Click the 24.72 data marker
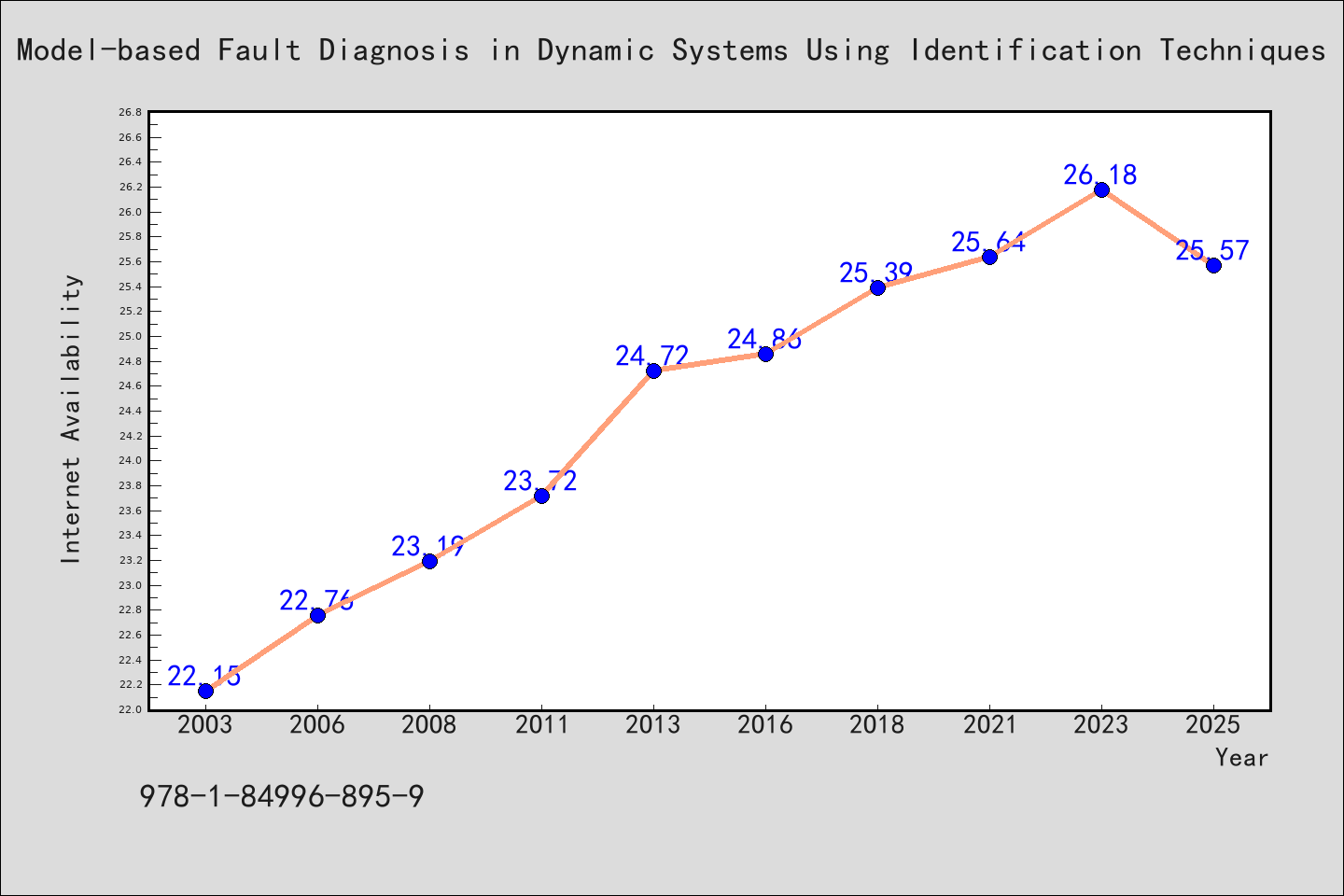Screen dimensions: 1344x896 click(x=653, y=371)
